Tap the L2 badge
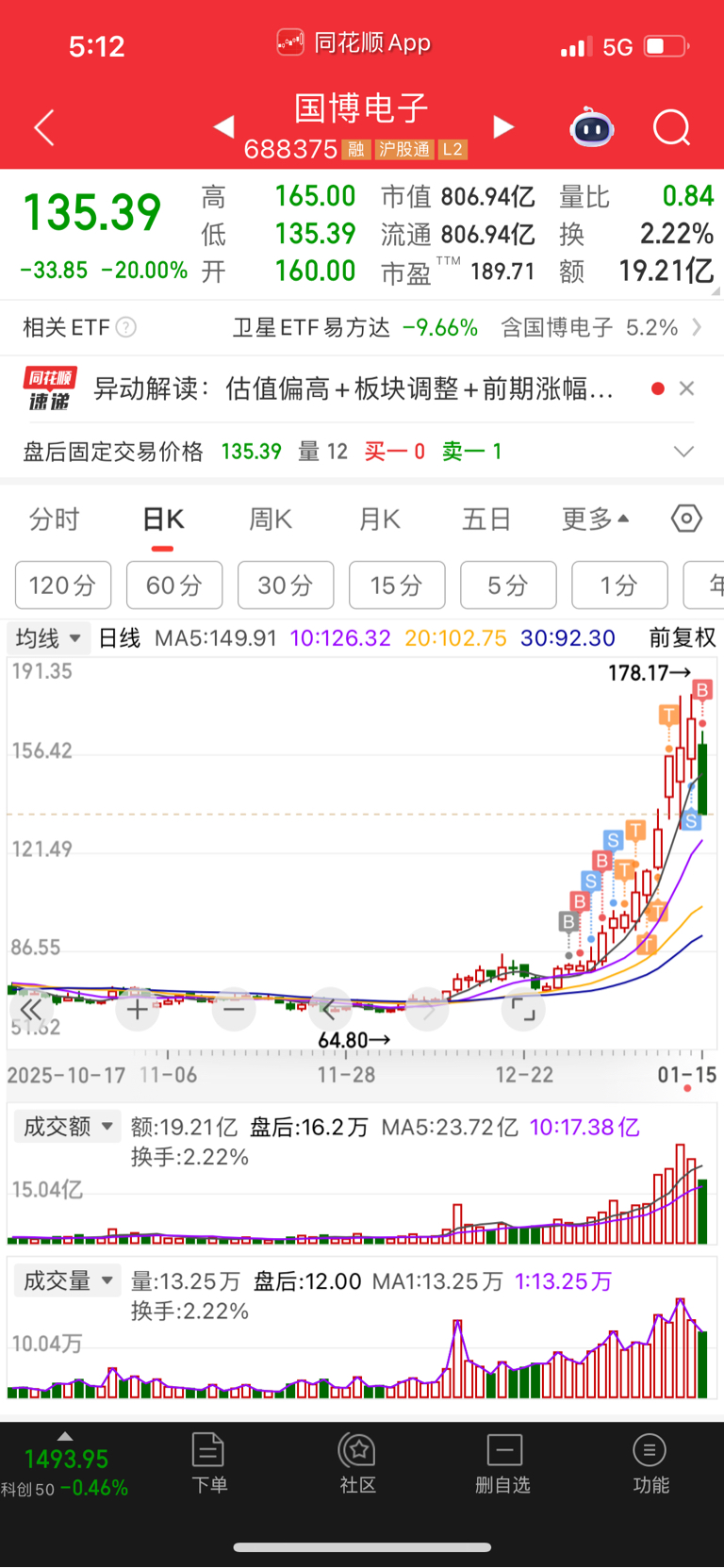This screenshot has width=724, height=1568. [452, 149]
